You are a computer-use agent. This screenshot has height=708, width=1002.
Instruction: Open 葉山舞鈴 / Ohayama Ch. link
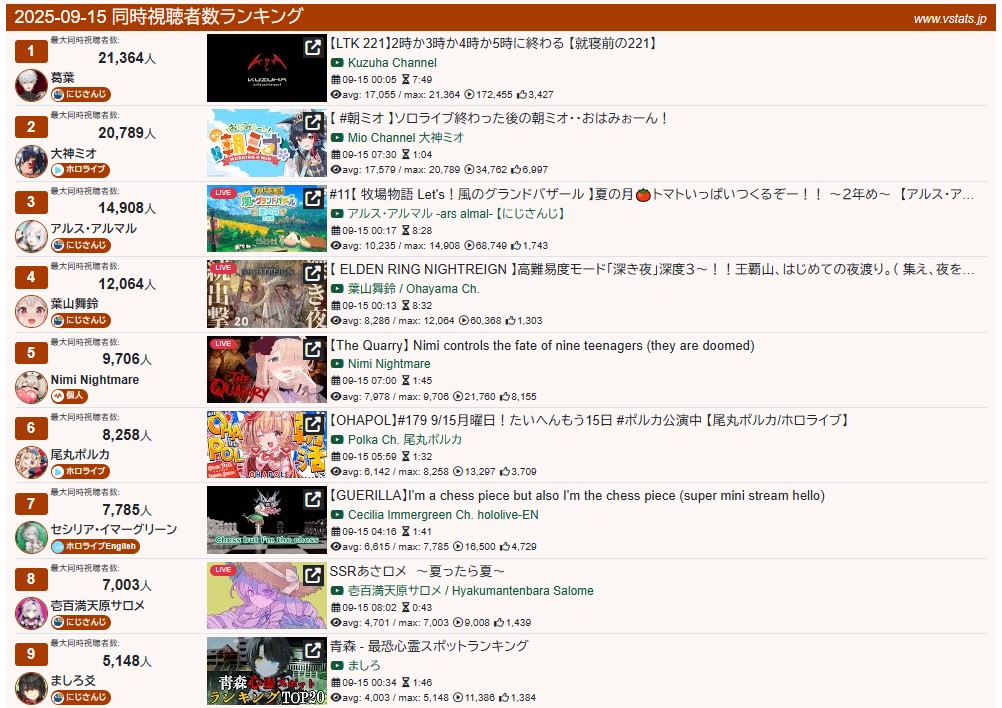click(413, 288)
